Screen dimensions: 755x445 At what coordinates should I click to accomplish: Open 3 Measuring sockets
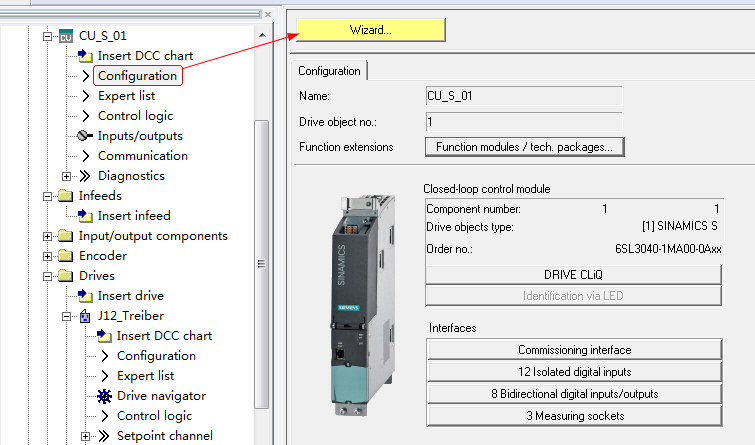point(574,416)
